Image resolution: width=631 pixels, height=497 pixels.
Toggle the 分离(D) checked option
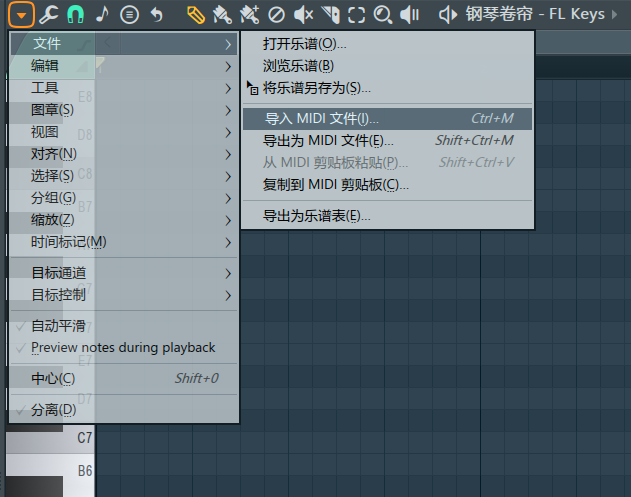click(53, 410)
